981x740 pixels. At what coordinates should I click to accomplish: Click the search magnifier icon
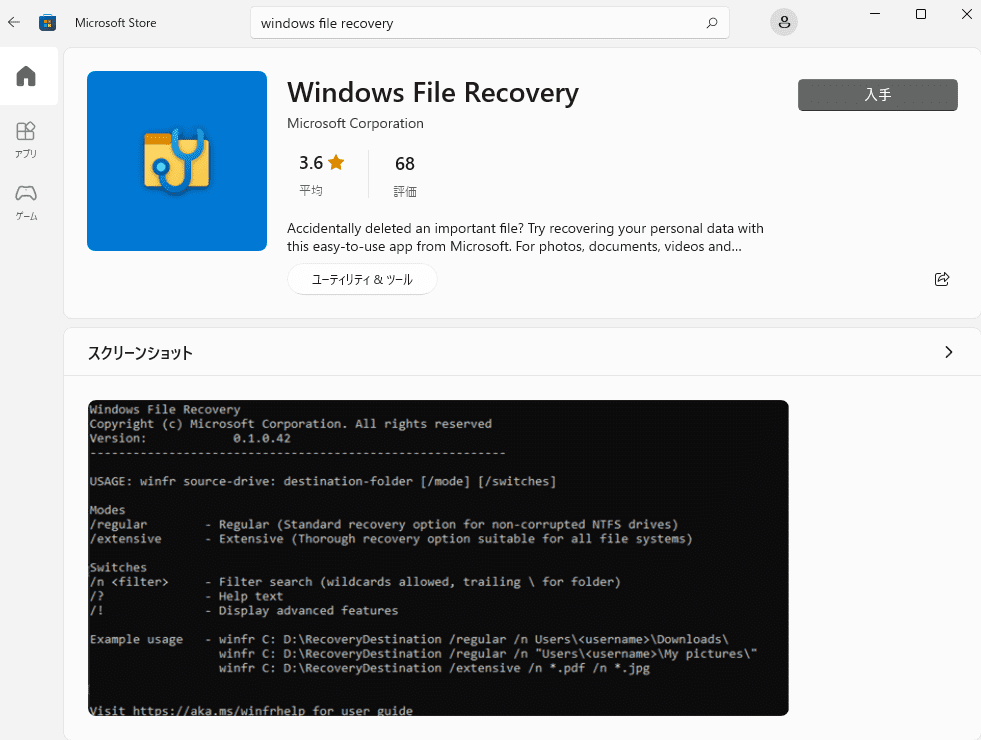(711, 23)
